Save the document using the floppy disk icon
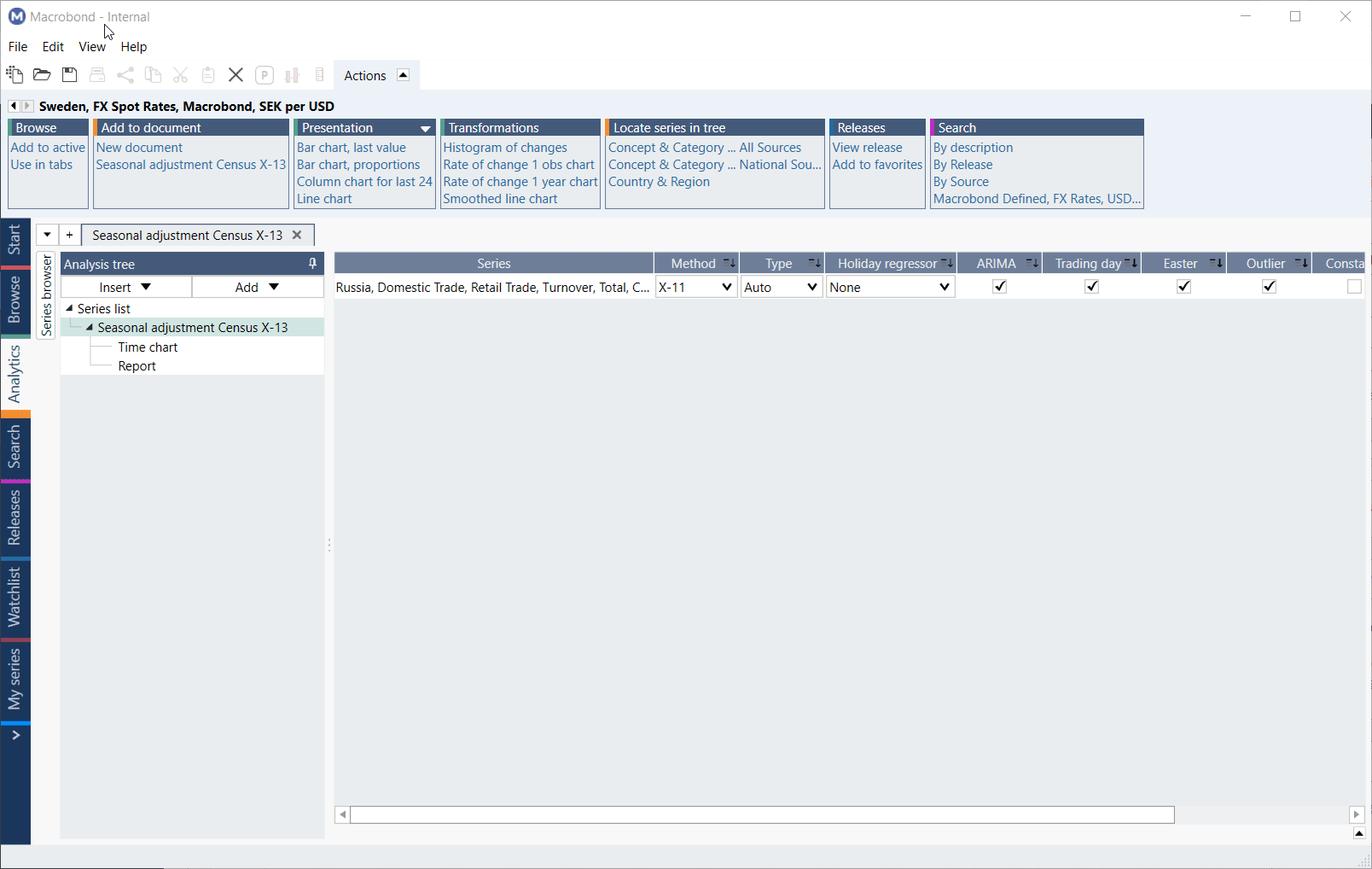 (x=70, y=75)
